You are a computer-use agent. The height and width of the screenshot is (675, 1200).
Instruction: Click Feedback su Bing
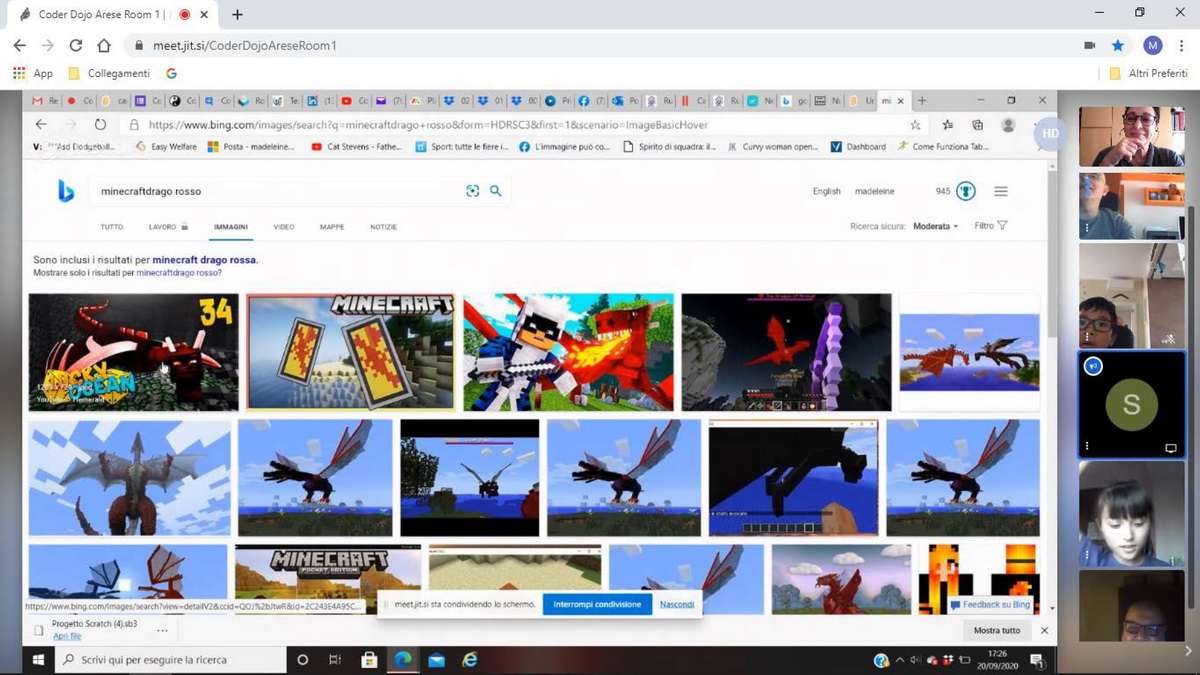point(990,605)
